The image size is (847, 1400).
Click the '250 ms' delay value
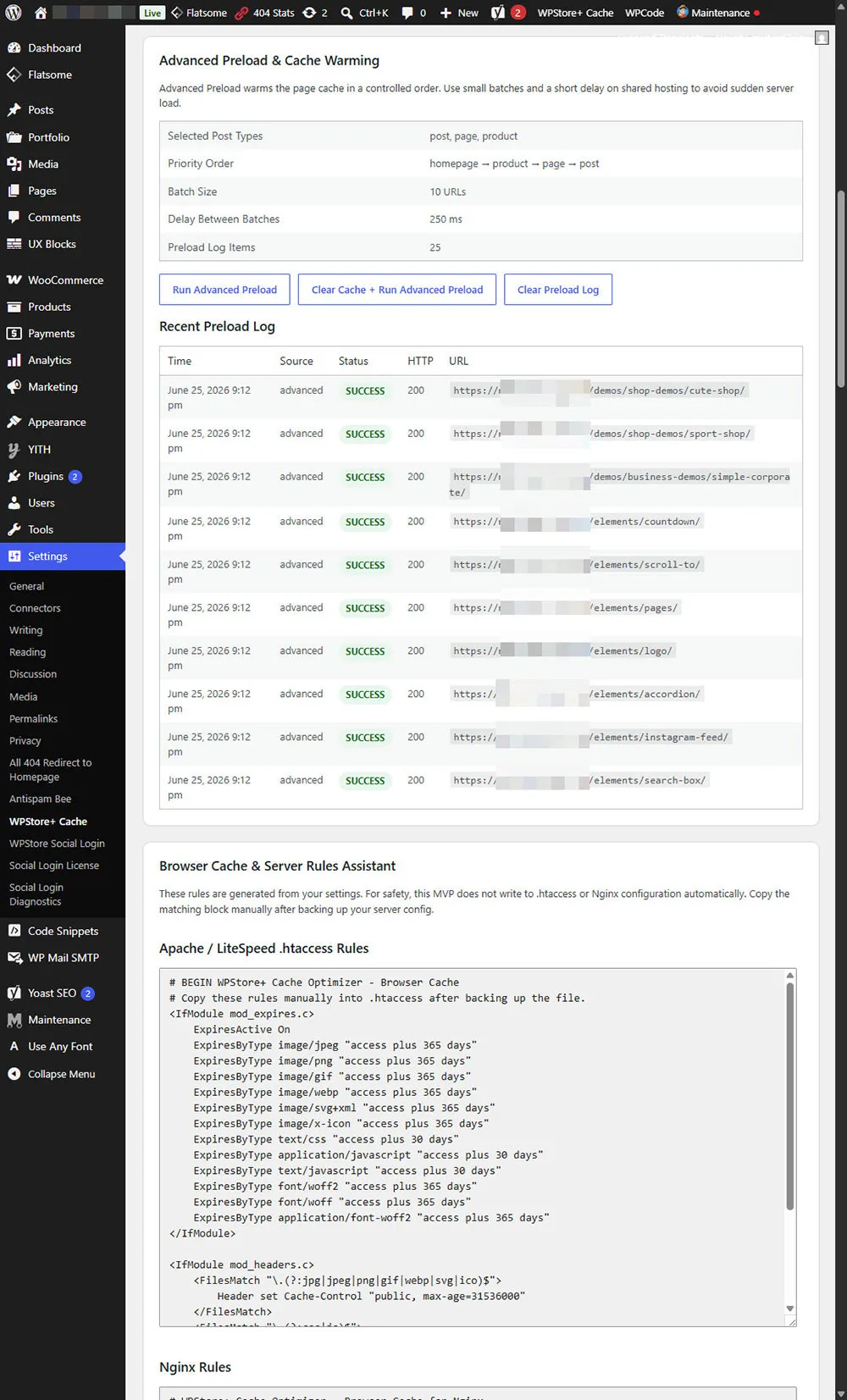(x=446, y=219)
